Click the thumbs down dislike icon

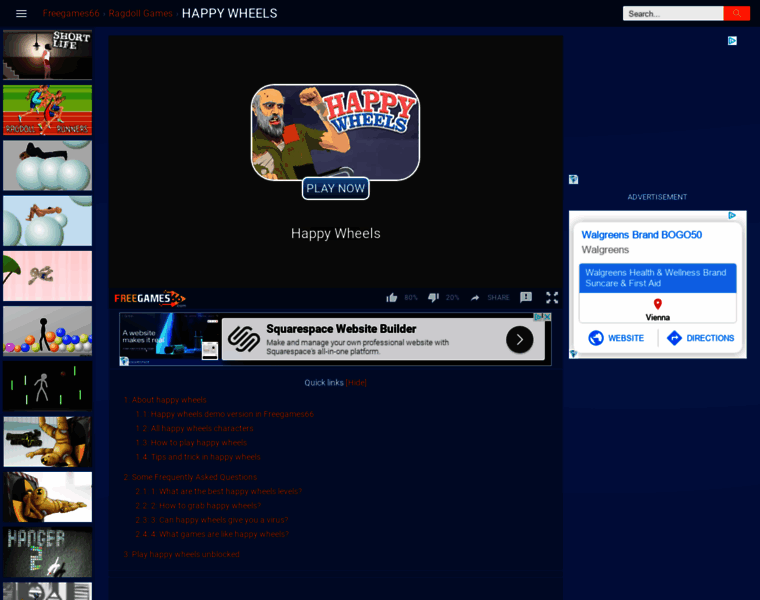(433, 297)
